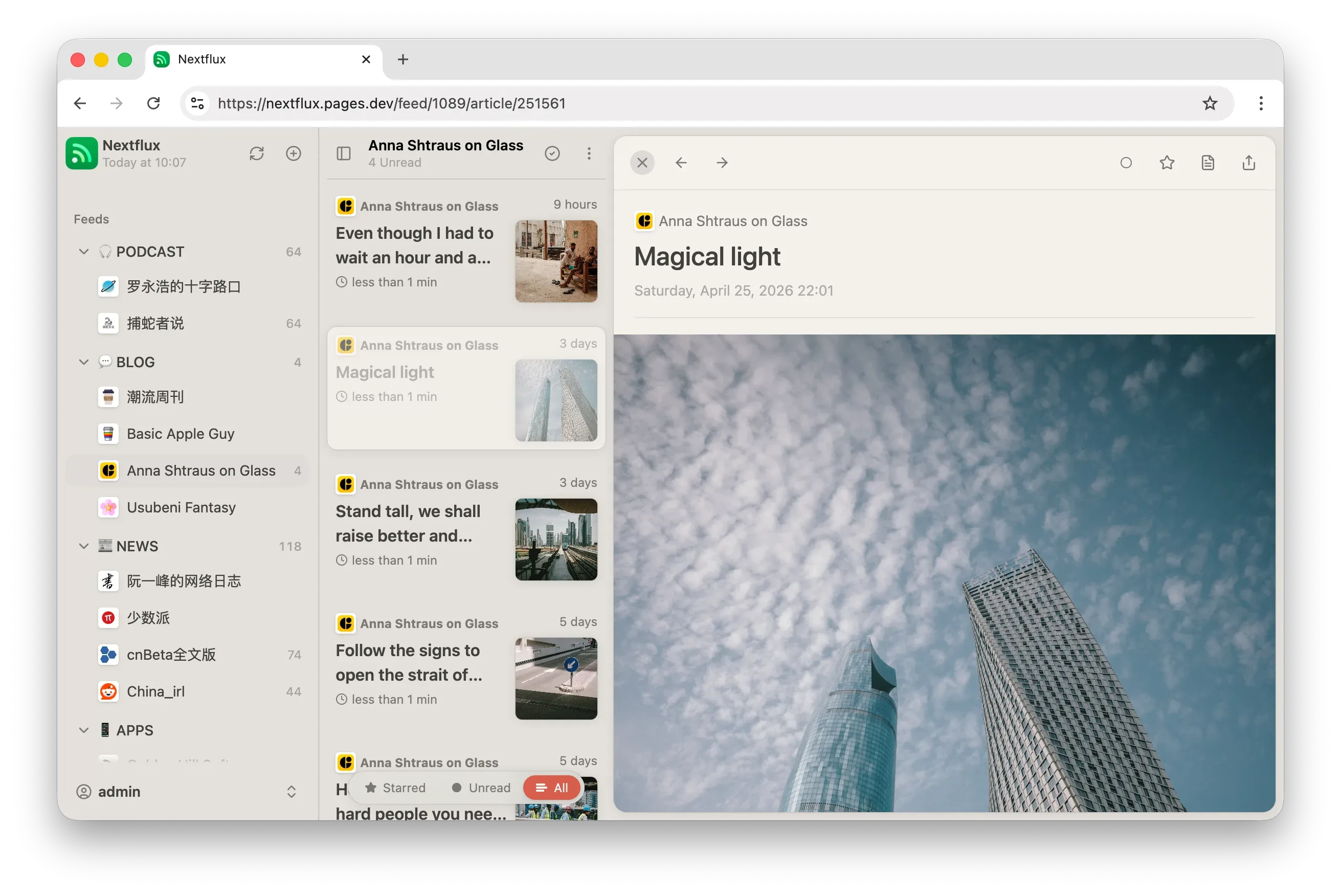Click the share article icon

click(x=1248, y=163)
